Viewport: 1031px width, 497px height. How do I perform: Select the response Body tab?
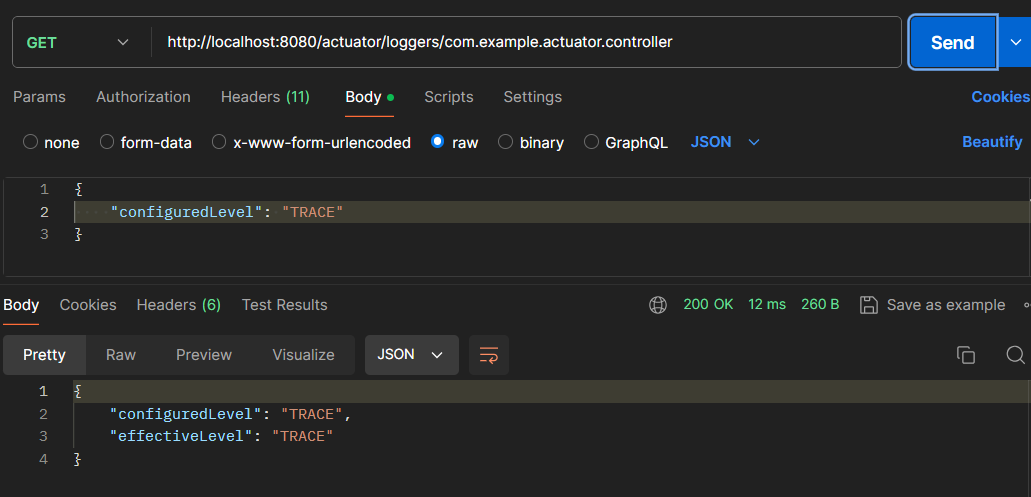point(21,305)
